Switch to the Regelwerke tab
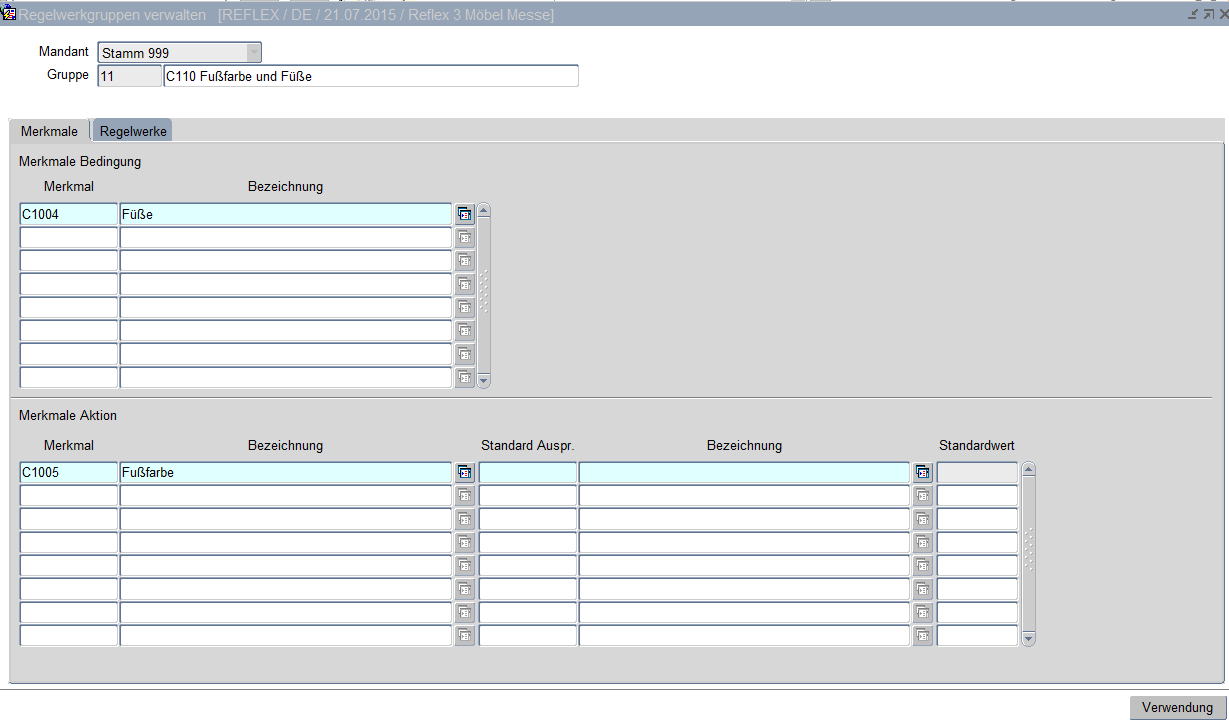This screenshot has height=722, width=1229. pyautogui.click(x=133, y=131)
